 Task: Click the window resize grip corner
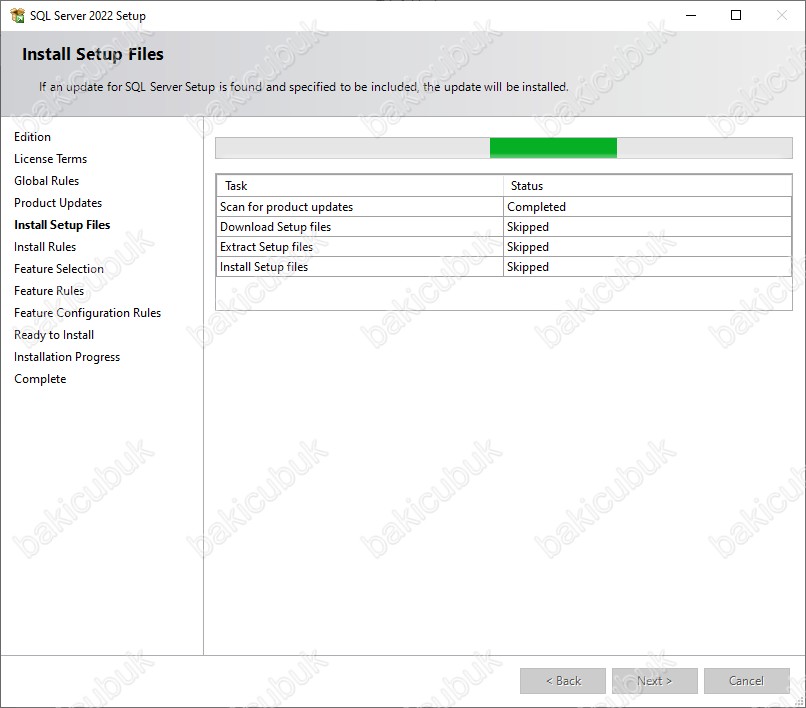(x=800, y=702)
